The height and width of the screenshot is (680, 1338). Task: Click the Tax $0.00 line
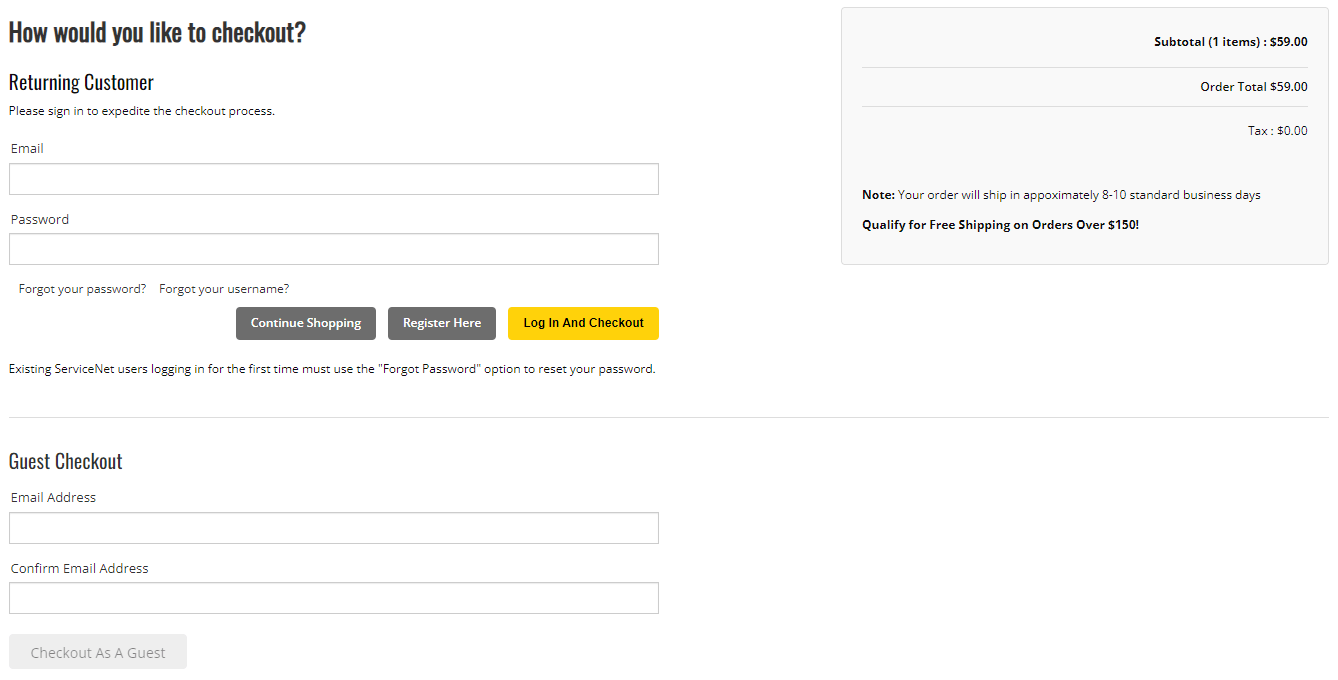click(x=1277, y=130)
